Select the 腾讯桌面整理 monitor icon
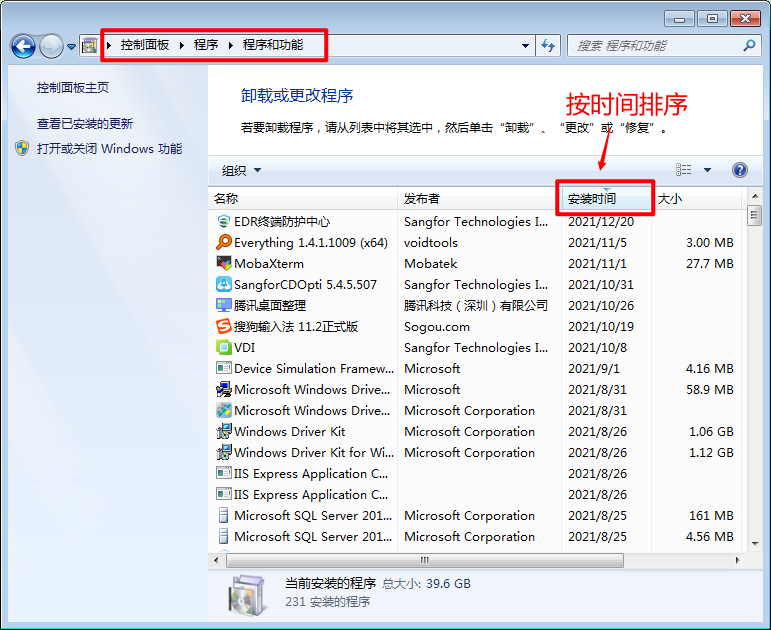The image size is (771, 630). tap(224, 305)
